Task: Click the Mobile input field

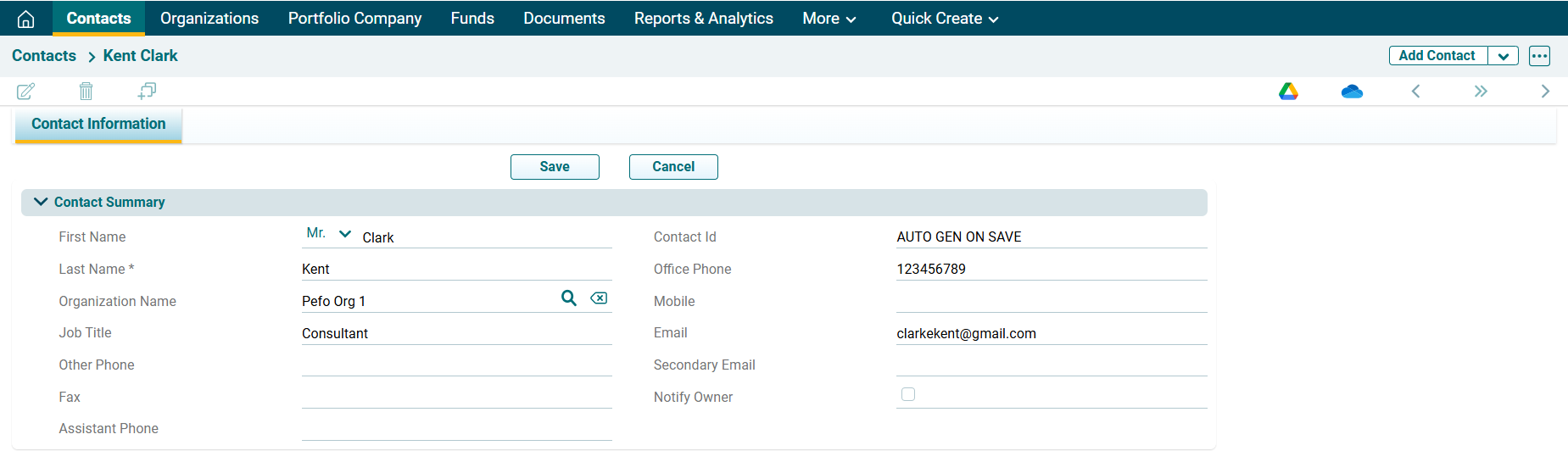Action: pos(1051,301)
